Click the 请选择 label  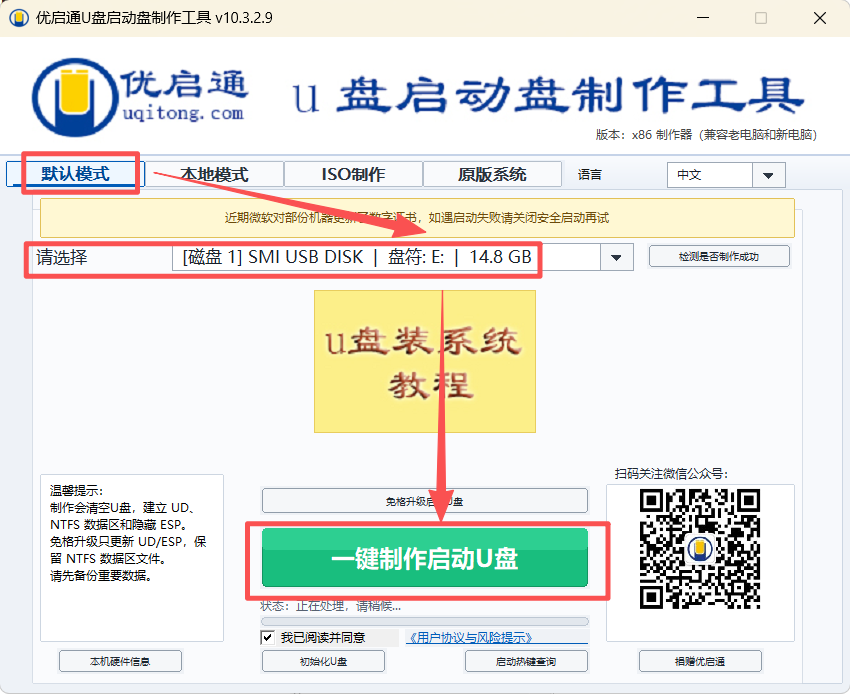(x=62, y=257)
